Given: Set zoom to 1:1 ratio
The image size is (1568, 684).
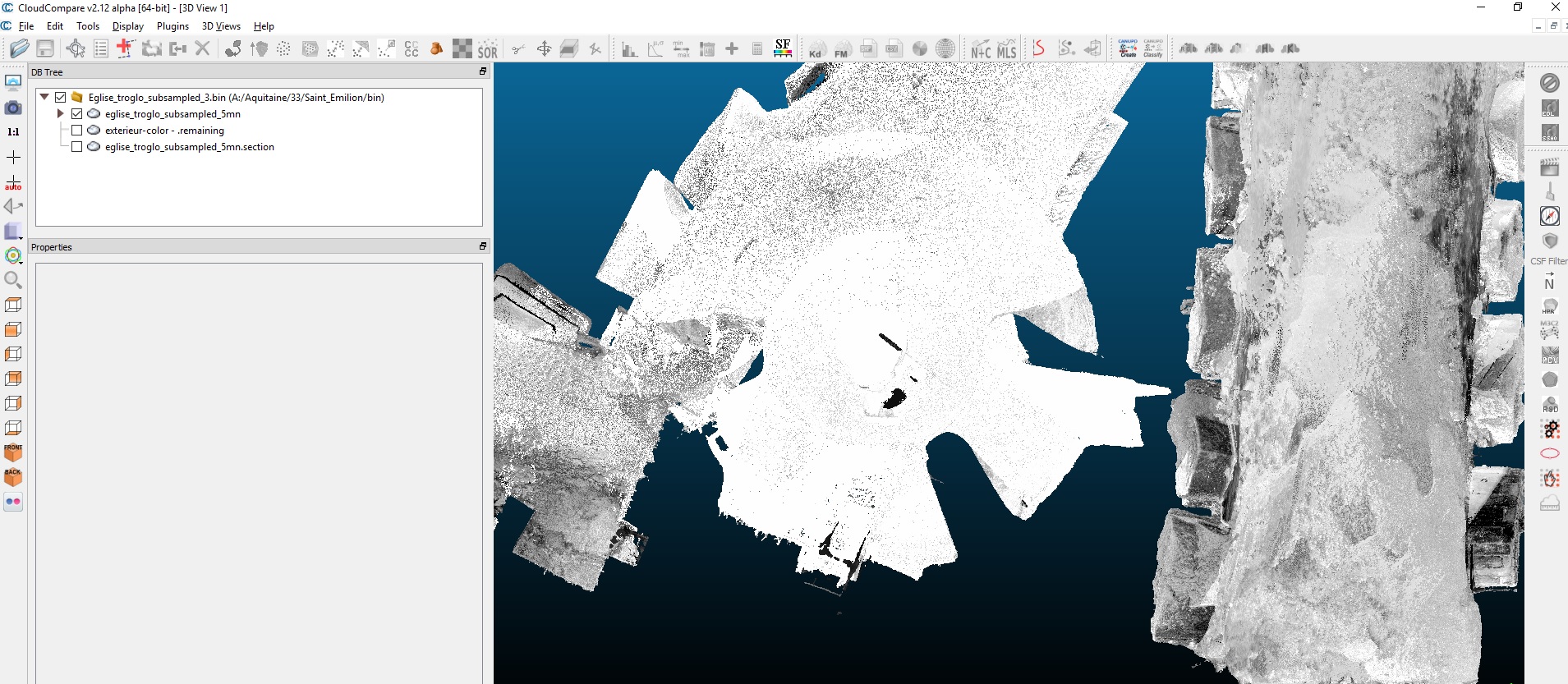Looking at the screenshot, I should 13,131.
